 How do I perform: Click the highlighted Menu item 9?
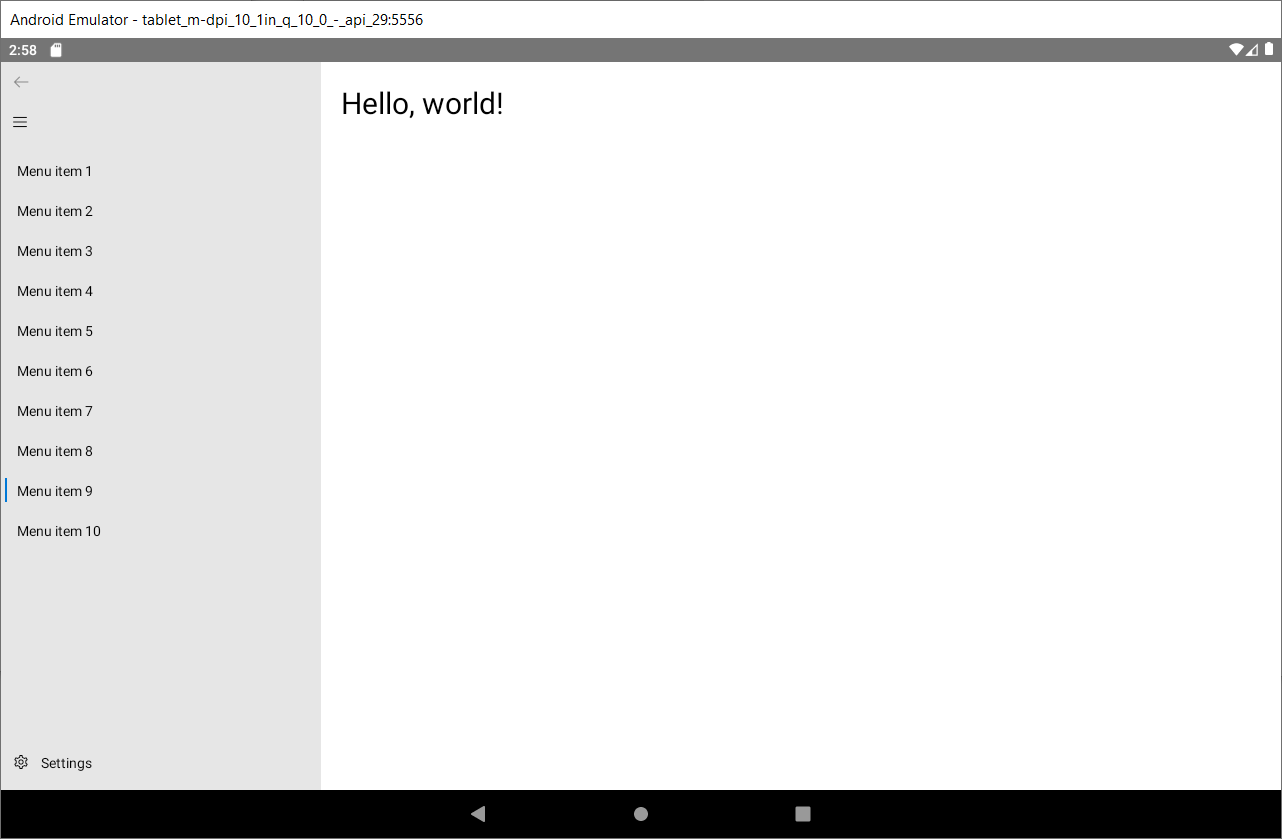click(55, 491)
